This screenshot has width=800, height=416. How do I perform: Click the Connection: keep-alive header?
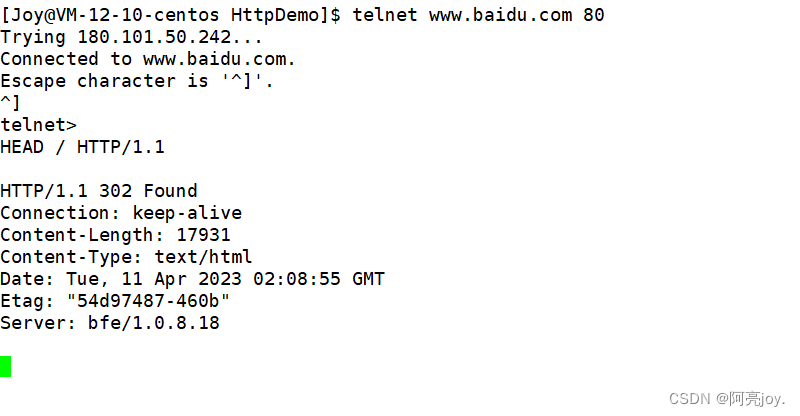[x=121, y=213]
